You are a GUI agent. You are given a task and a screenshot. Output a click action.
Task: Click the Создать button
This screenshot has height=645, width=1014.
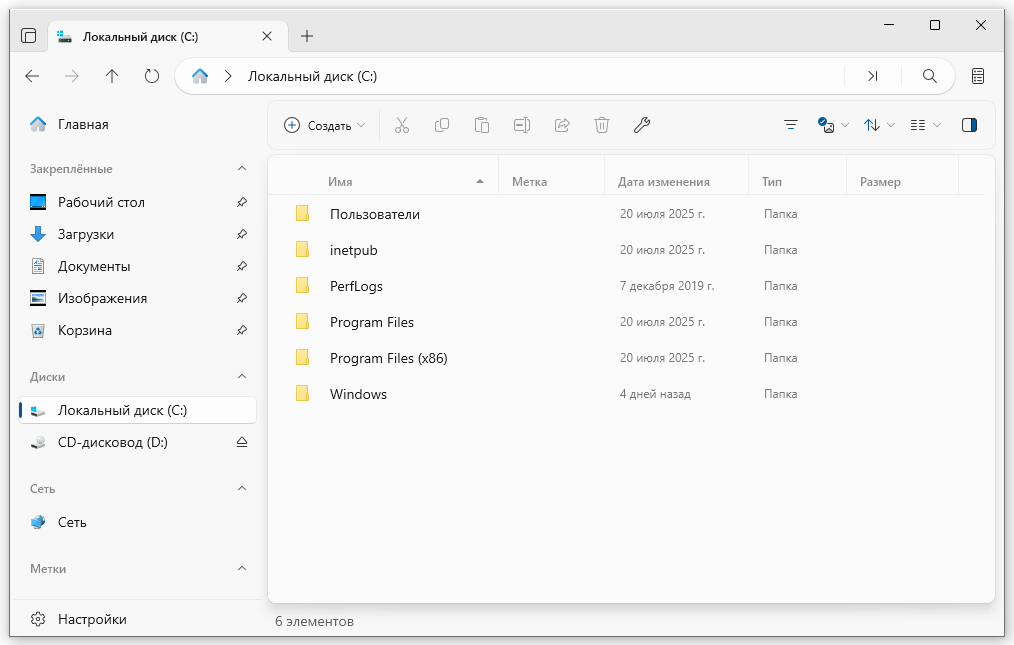(x=325, y=126)
